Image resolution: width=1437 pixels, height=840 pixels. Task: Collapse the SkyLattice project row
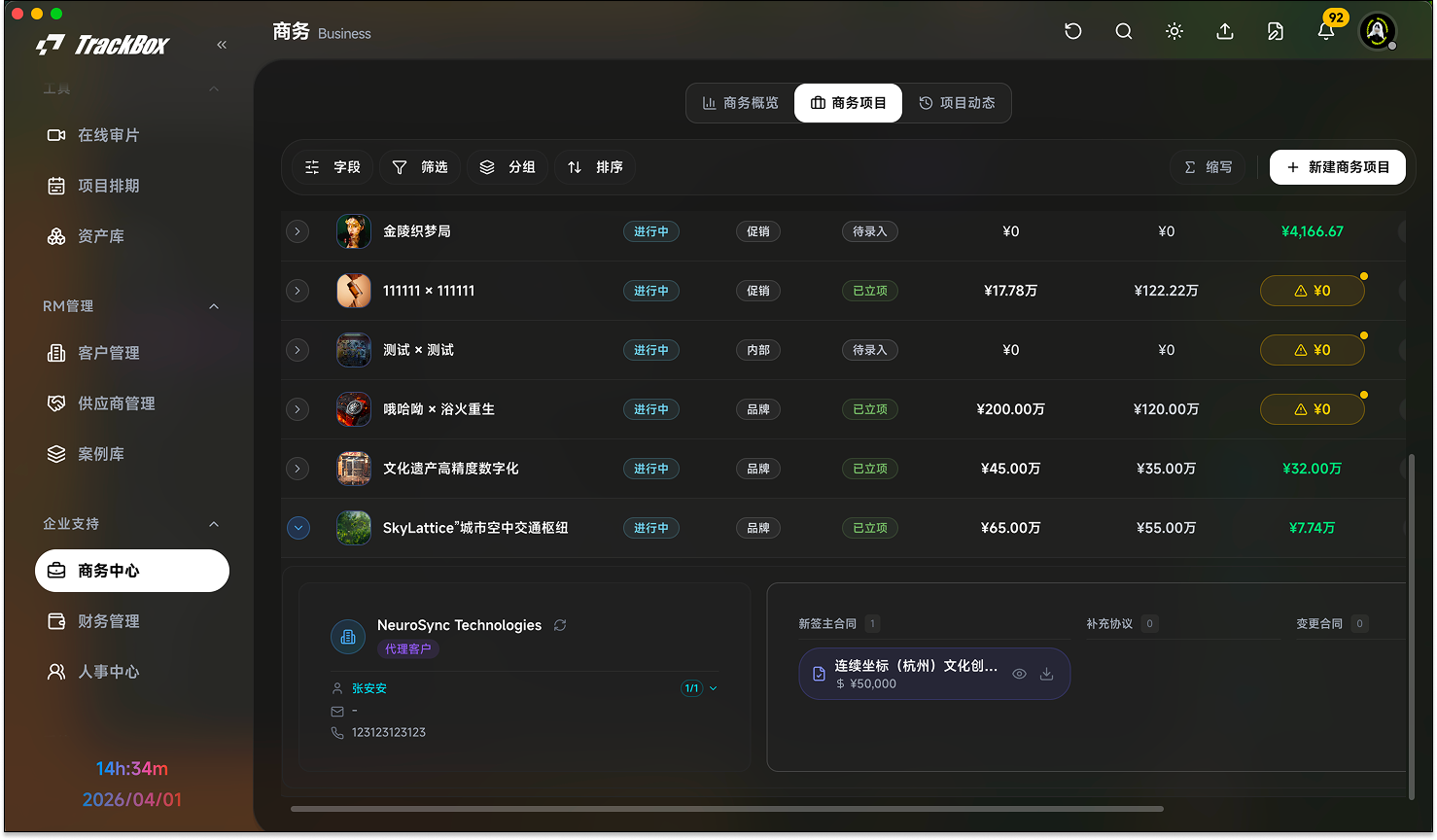[298, 528]
